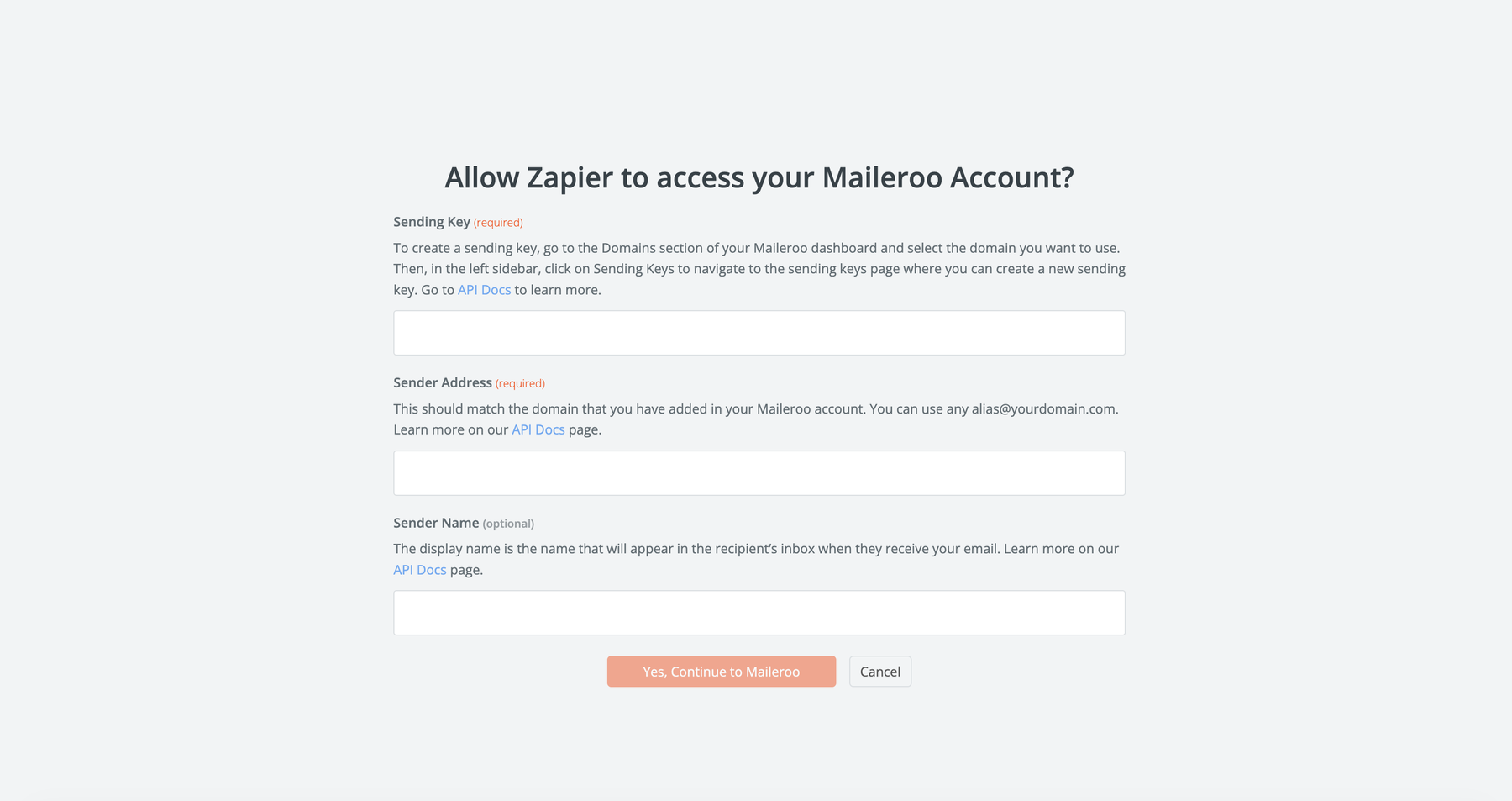Follow API Docs link in Sender Name description
1512x801 pixels.
[x=420, y=570]
